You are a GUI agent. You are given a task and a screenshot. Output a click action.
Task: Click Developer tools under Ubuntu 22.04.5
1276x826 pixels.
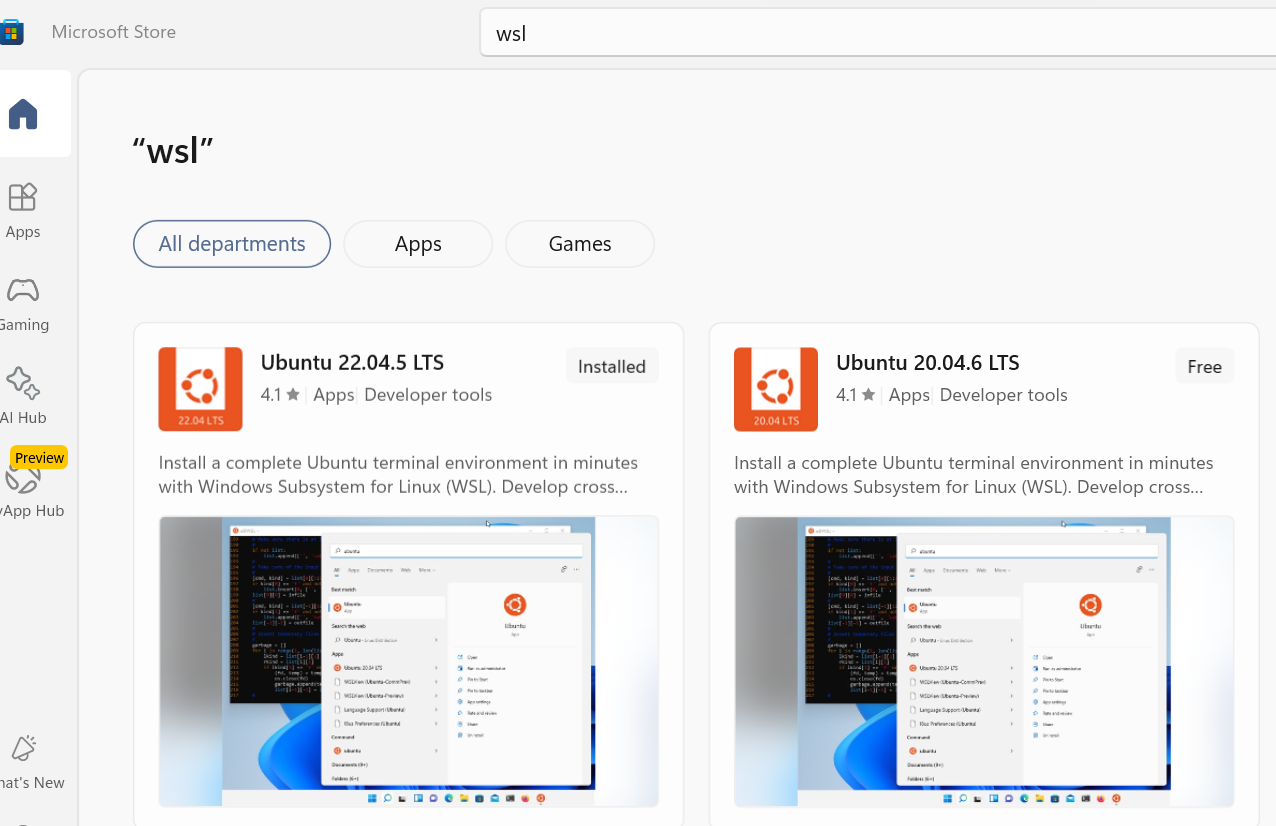[x=428, y=395]
